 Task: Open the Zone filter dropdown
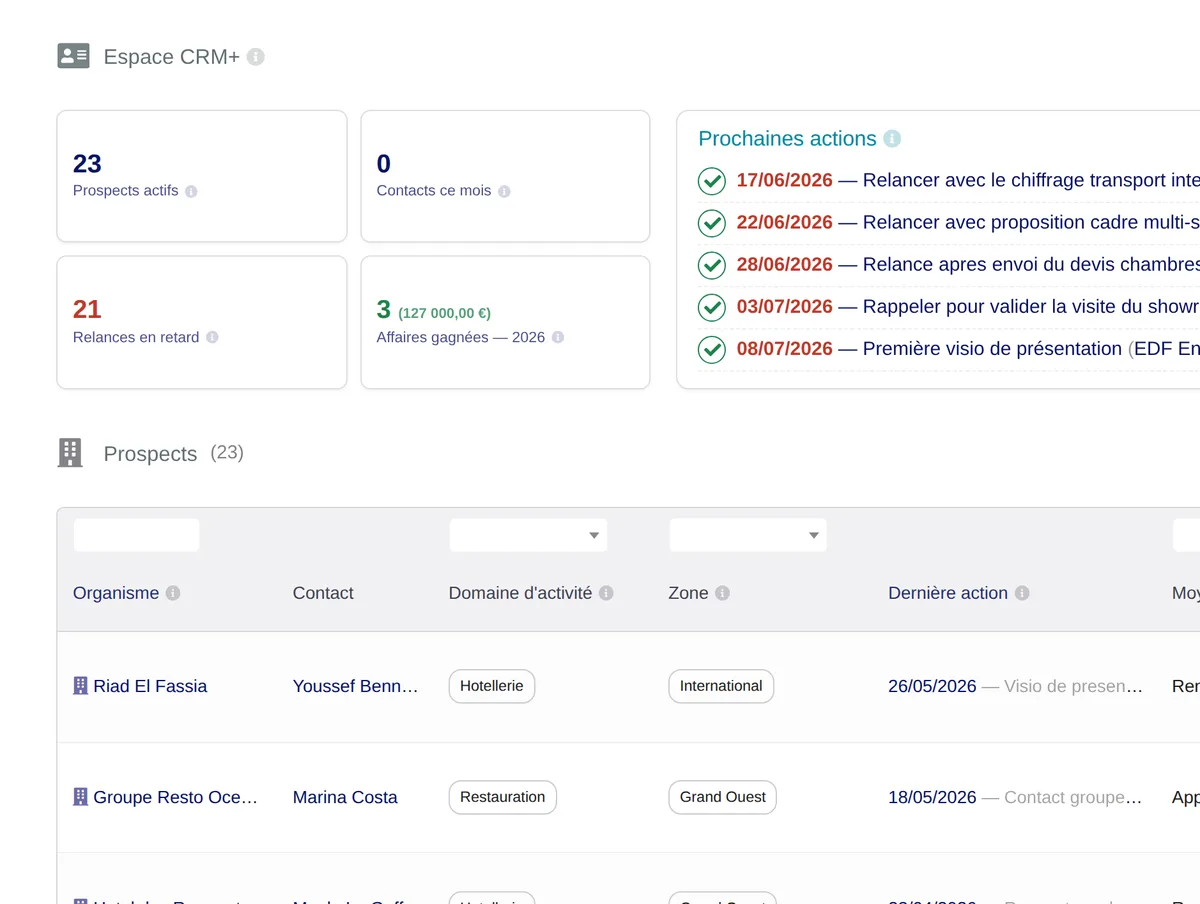coord(748,535)
